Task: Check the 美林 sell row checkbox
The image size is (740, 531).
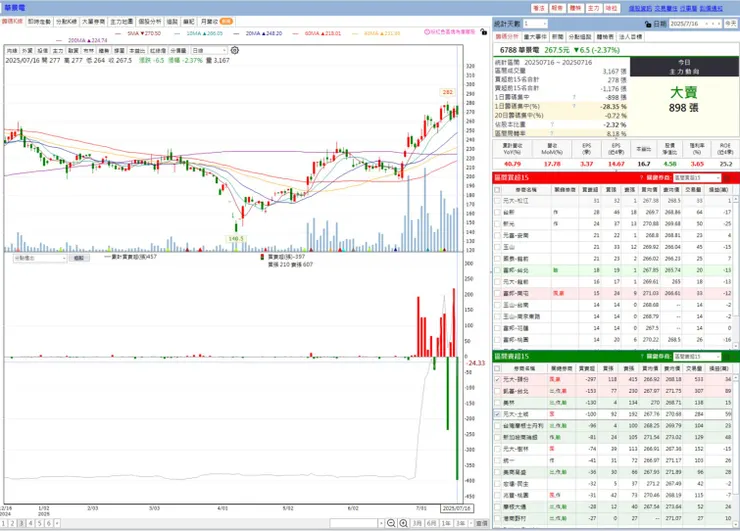Action: (x=497, y=403)
